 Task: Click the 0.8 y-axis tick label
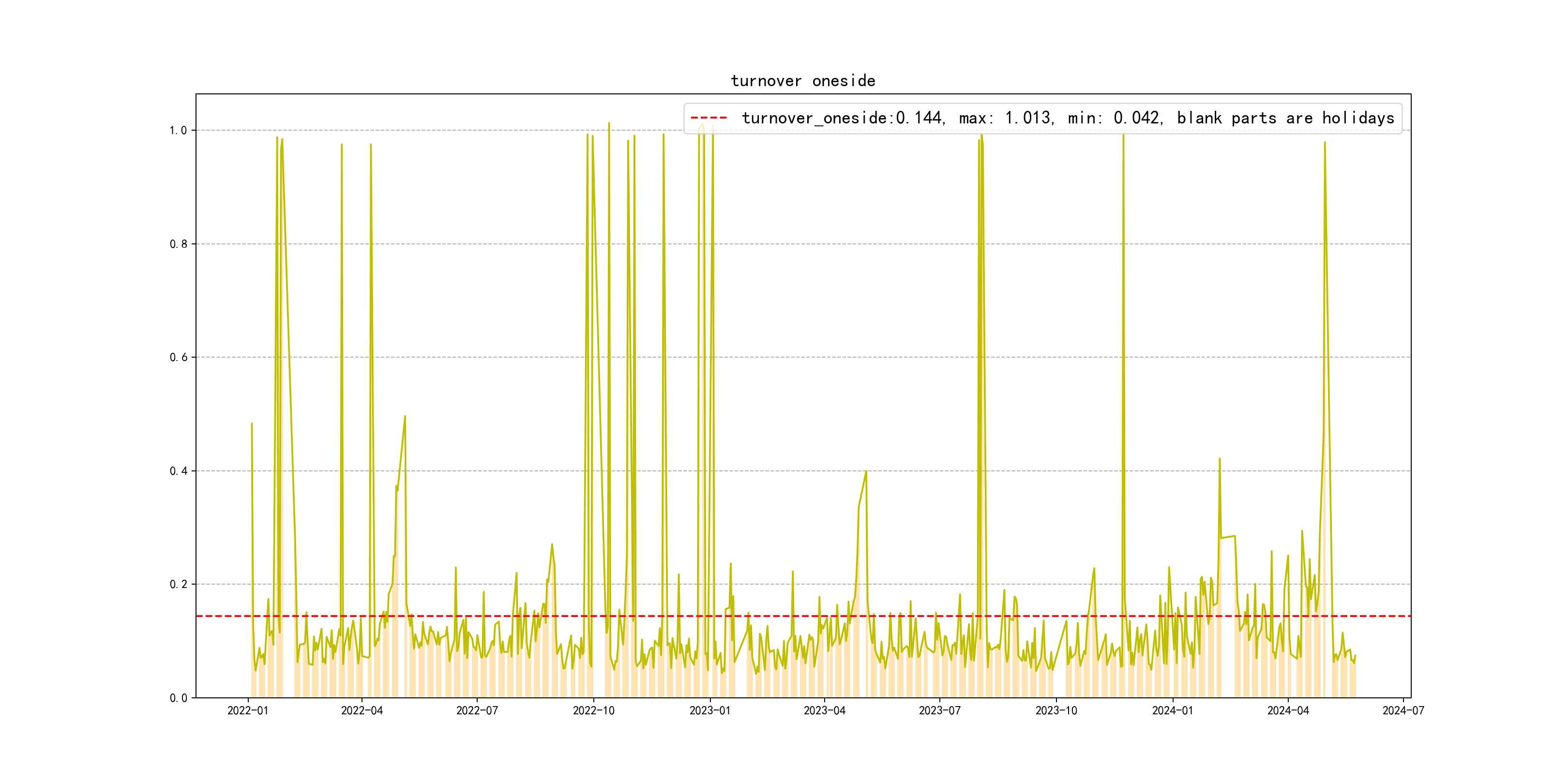(x=178, y=244)
